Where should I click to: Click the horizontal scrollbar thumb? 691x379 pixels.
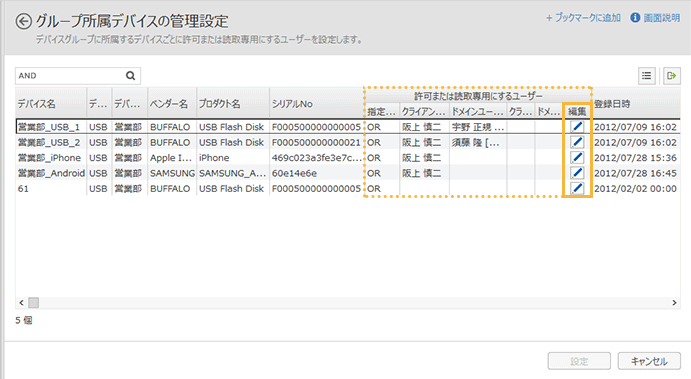pyautogui.click(x=33, y=303)
